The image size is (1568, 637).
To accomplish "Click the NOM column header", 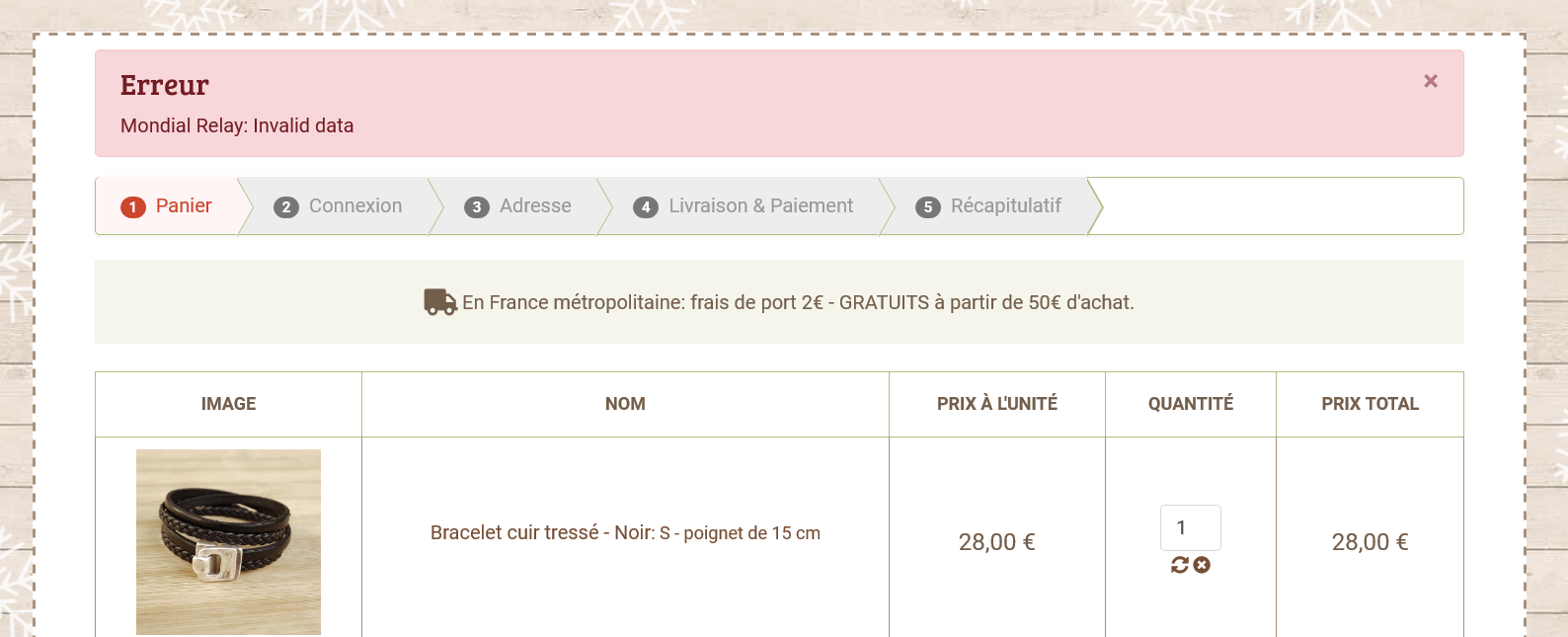I will (625, 404).
